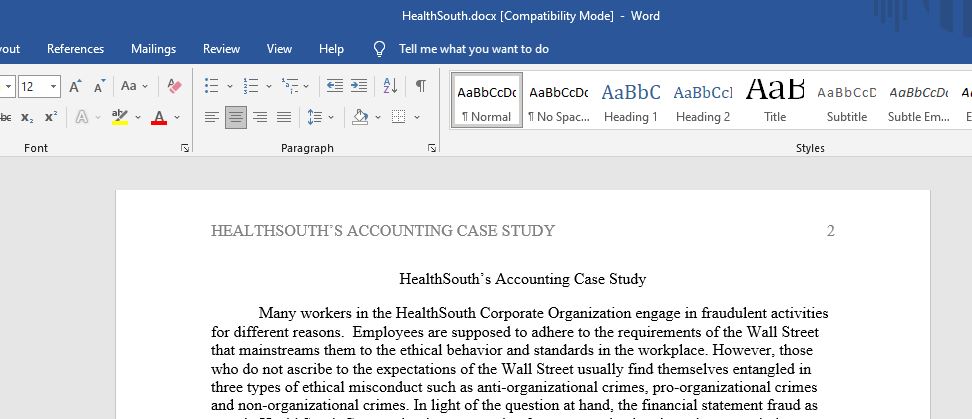972x419 pixels.
Task: Open the Font dialog launcher
Action: tap(185, 148)
